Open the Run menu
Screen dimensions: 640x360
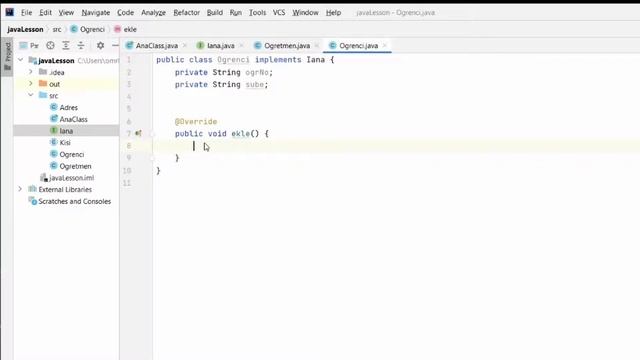pyautogui.click(x=236, y=13)
